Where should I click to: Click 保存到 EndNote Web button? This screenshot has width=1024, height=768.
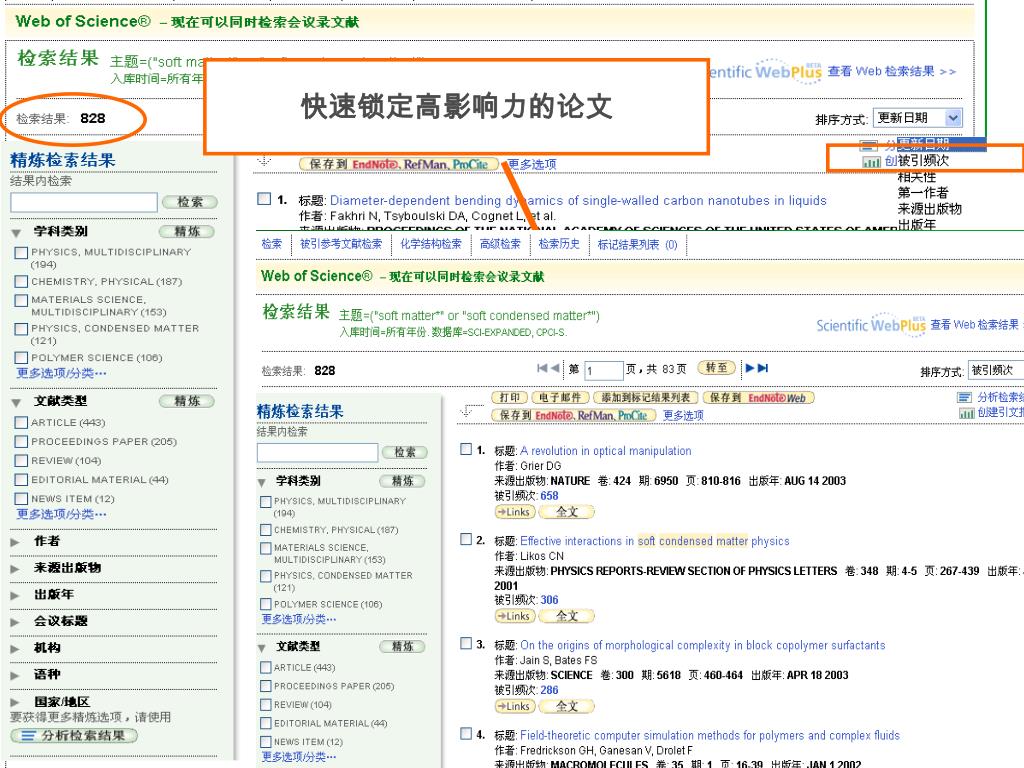click(x=758, y=398)
